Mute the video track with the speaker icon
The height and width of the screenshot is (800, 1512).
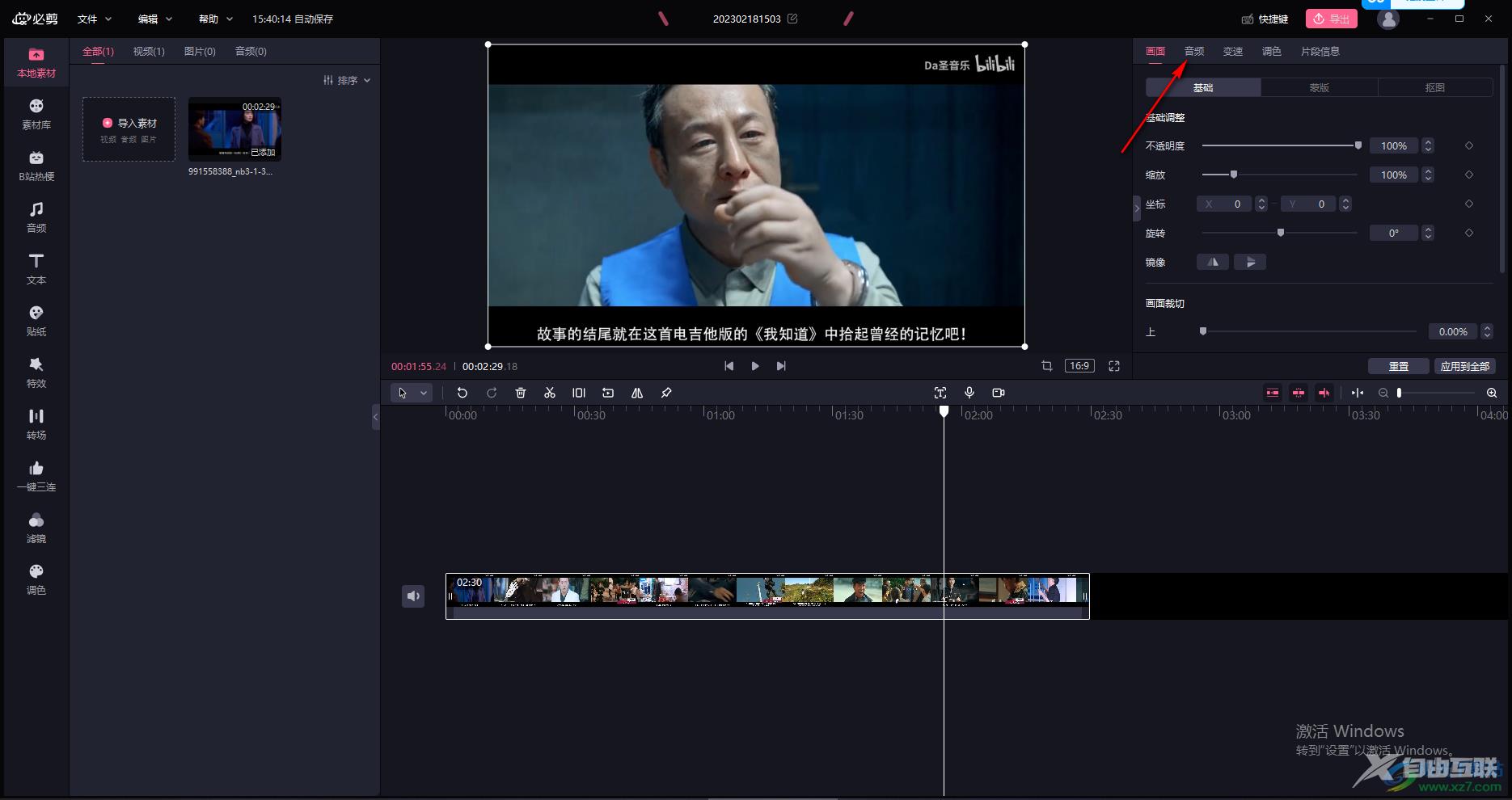coord(413,596)
